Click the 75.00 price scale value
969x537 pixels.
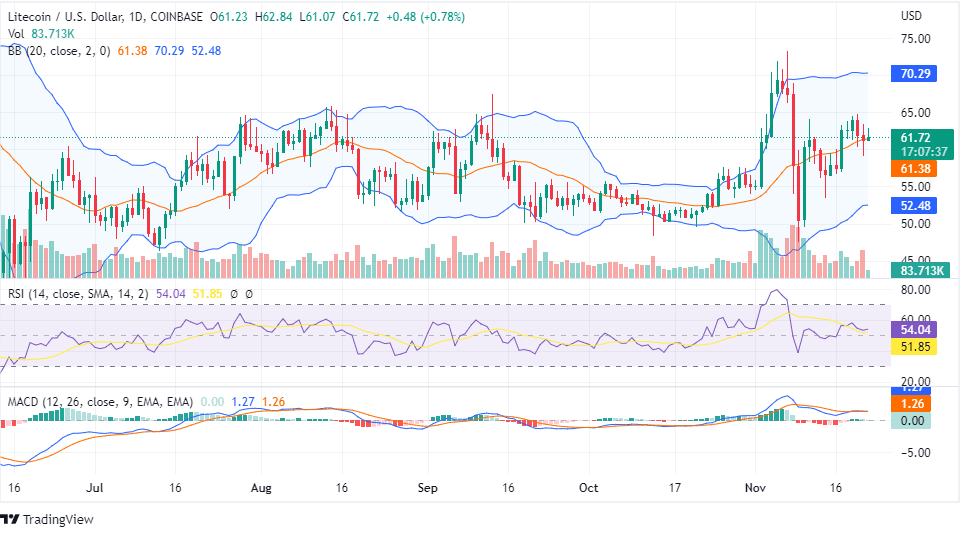(915, 39)
